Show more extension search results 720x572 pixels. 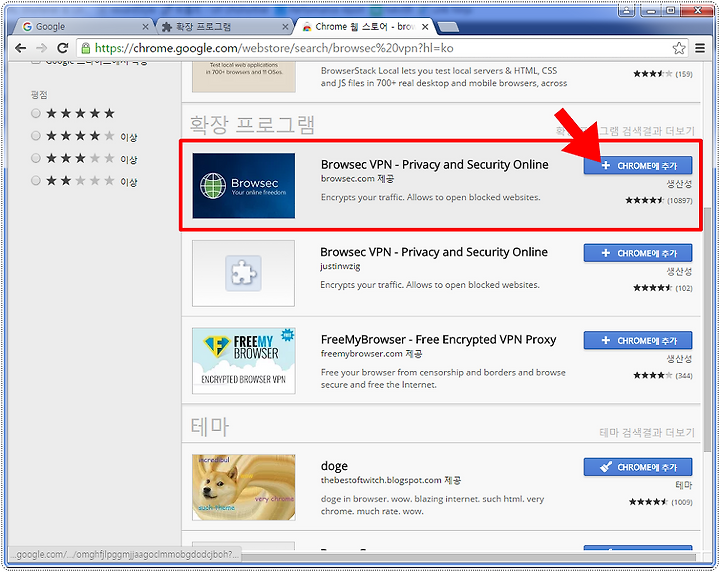click(625, 131)
